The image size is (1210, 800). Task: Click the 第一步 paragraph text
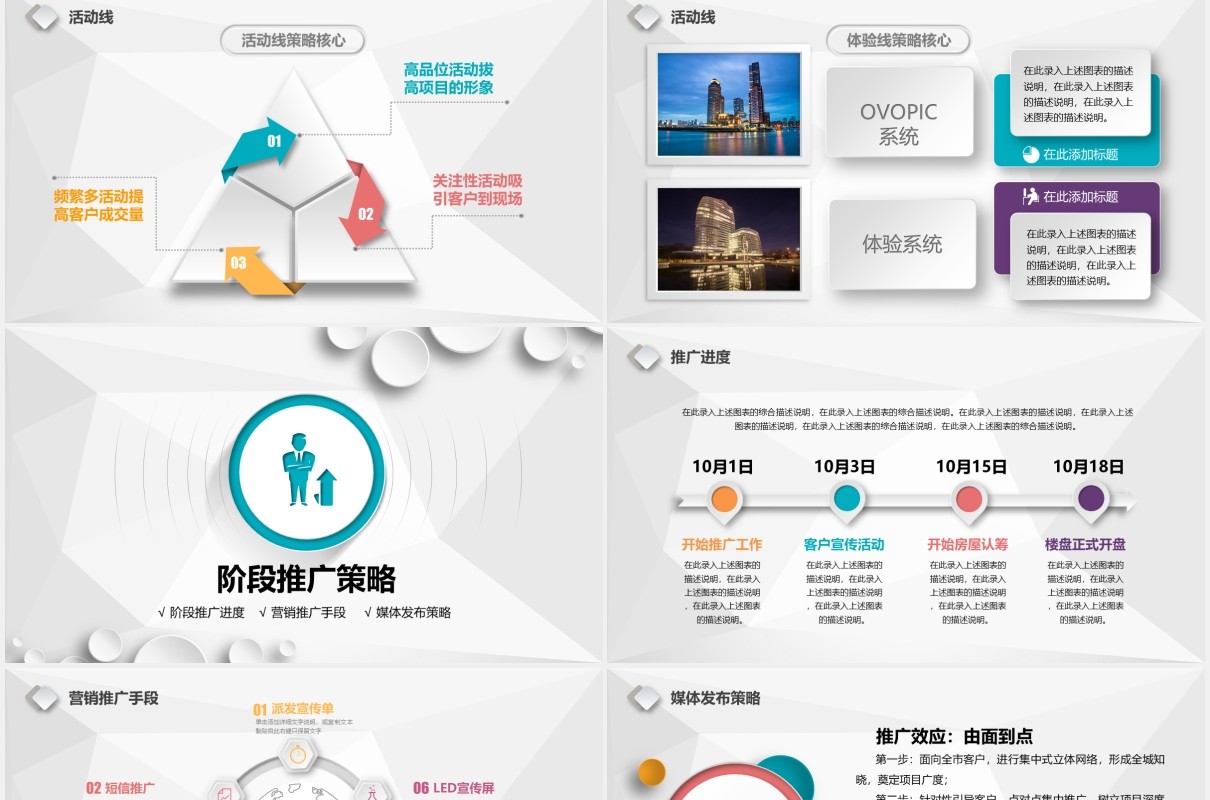[1010, 769]
